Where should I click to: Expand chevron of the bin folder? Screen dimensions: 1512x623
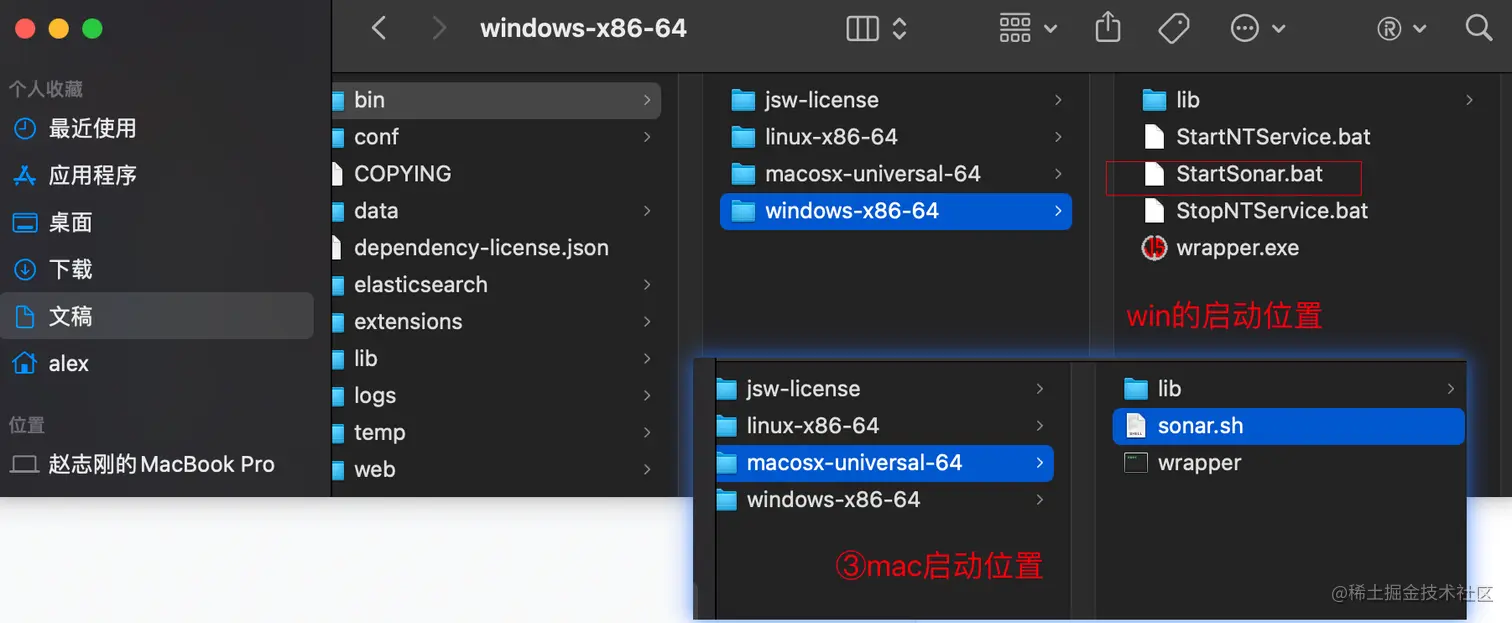click(647, 100)
